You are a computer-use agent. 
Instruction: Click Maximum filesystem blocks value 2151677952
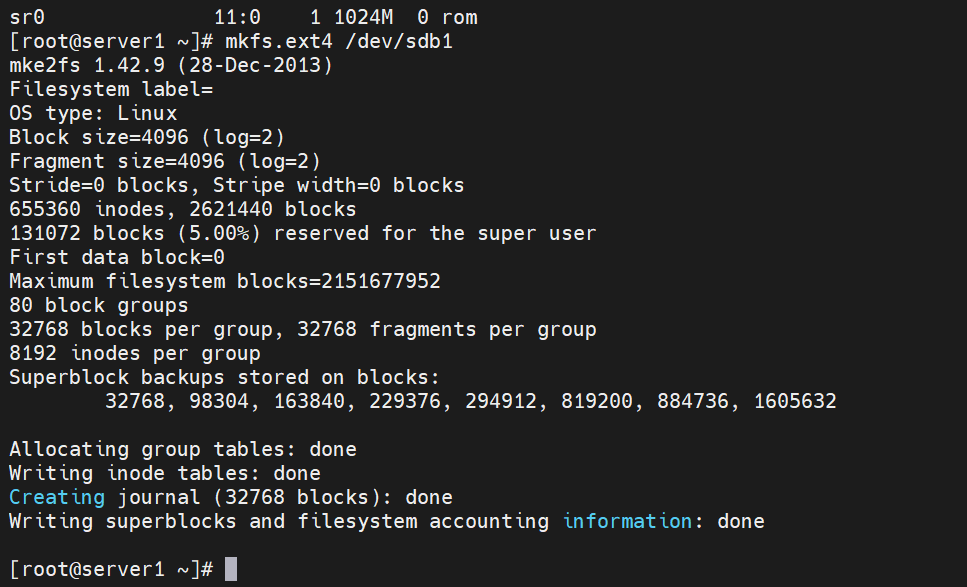381,282
